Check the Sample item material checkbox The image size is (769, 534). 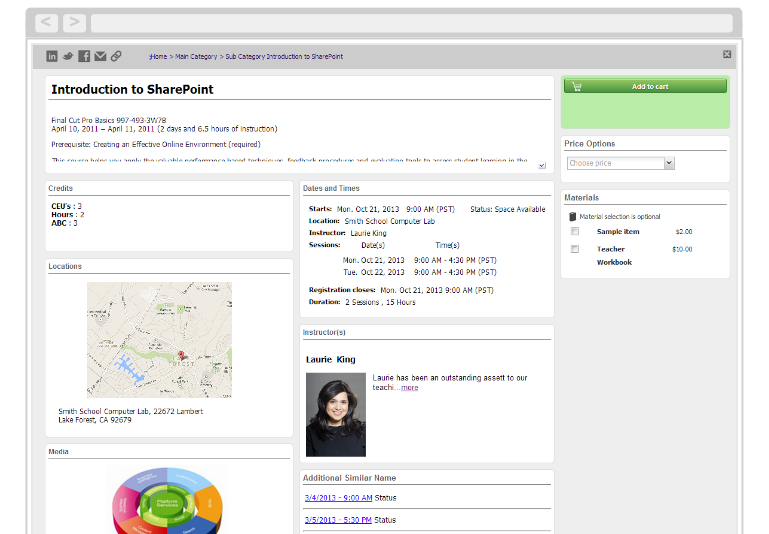click(575, 231)
